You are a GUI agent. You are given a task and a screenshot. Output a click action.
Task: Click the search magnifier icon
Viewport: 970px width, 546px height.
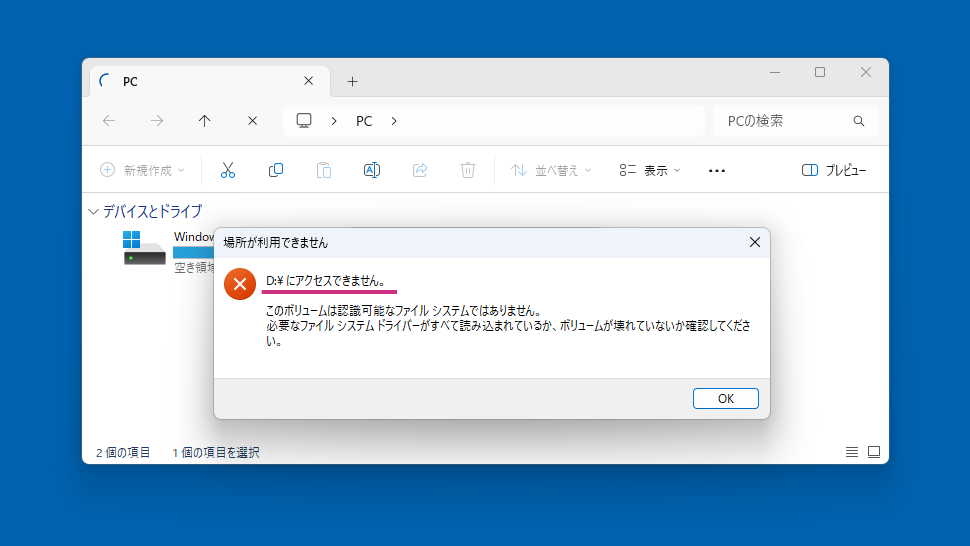click(x=859, y=121)
